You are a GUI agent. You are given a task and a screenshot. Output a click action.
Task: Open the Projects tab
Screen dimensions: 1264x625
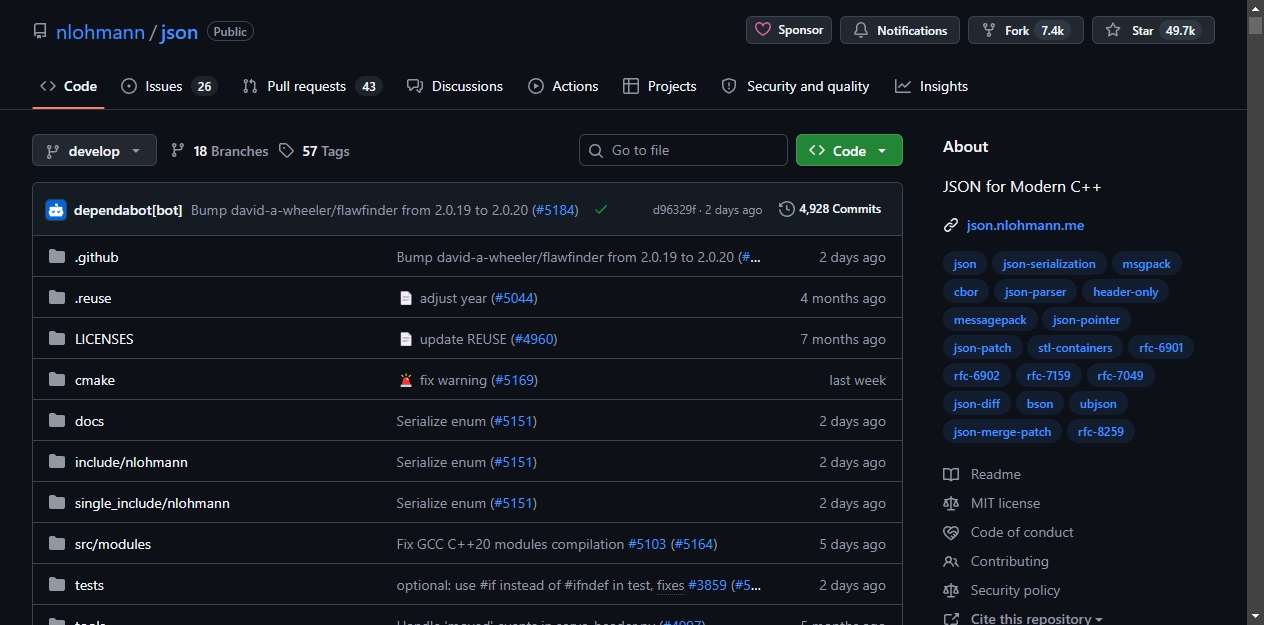point(659,86)
